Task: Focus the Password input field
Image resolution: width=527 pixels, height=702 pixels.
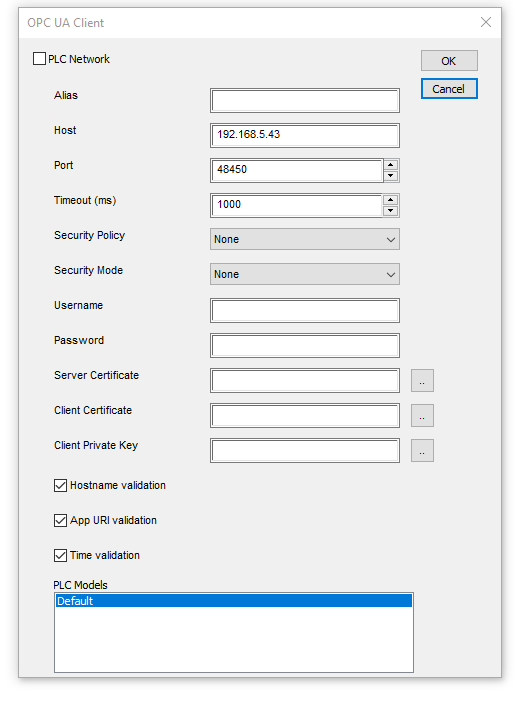Action: pyautogui.click(x=304, y=345)
